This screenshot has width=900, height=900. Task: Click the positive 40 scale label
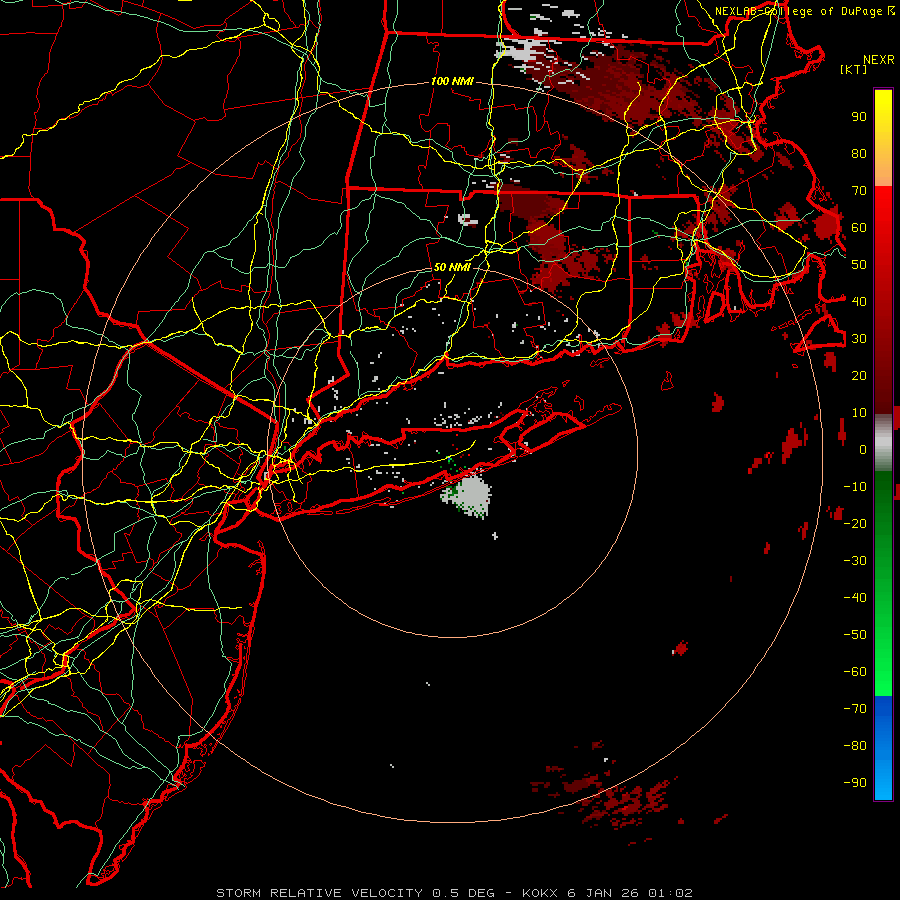859,302
